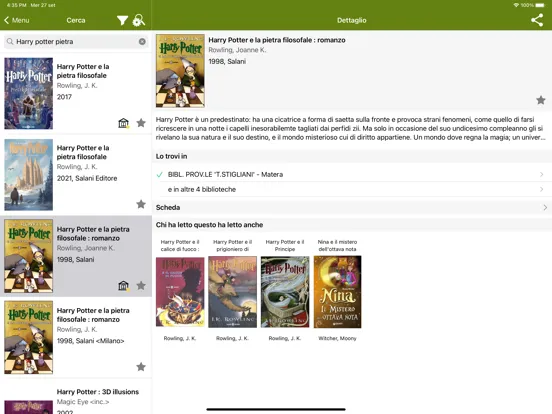Tap the Cerca title in header
Screen dimensions: 552x414
click(x=76, y=20)
